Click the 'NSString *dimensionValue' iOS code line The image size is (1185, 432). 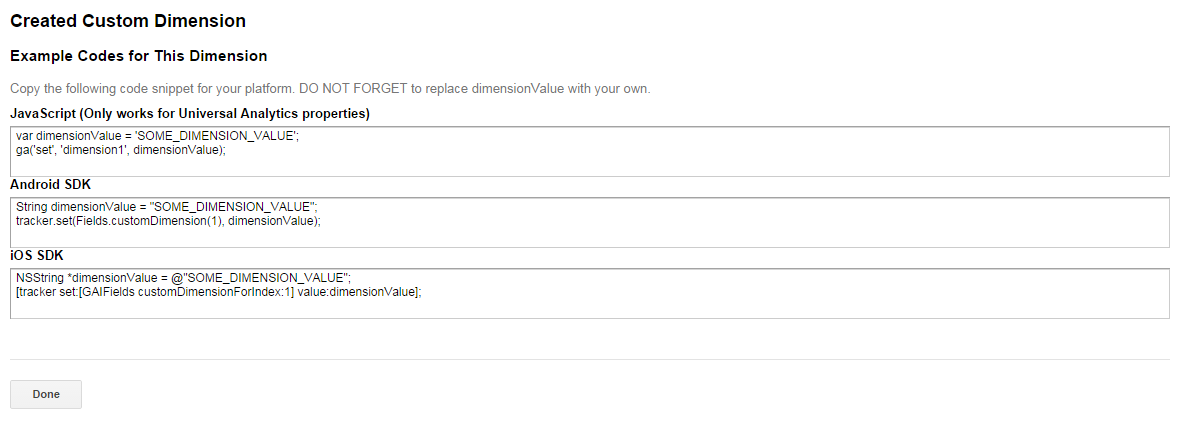184,278
